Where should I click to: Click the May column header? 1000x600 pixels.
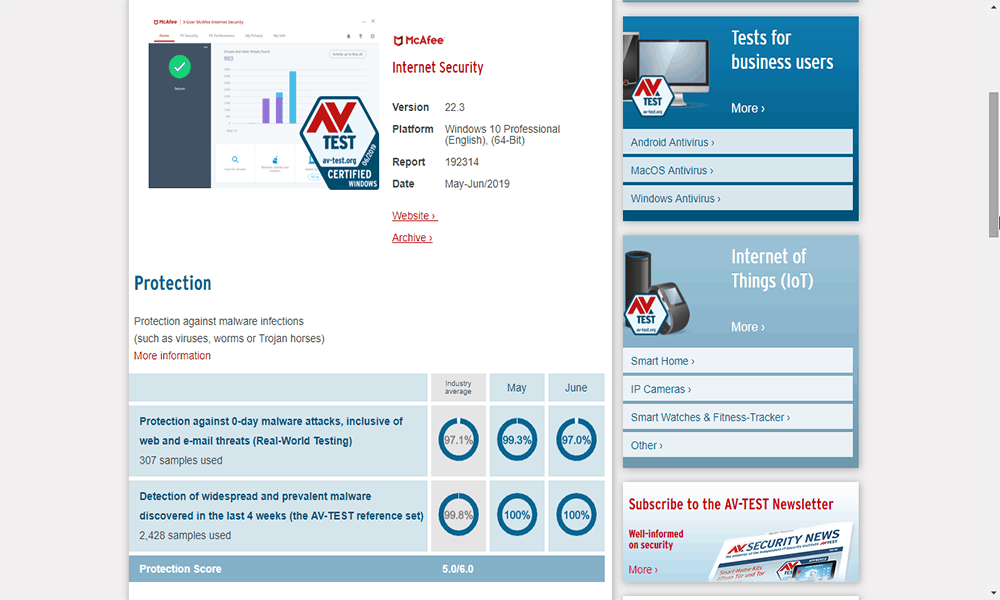tap(517, 388)
